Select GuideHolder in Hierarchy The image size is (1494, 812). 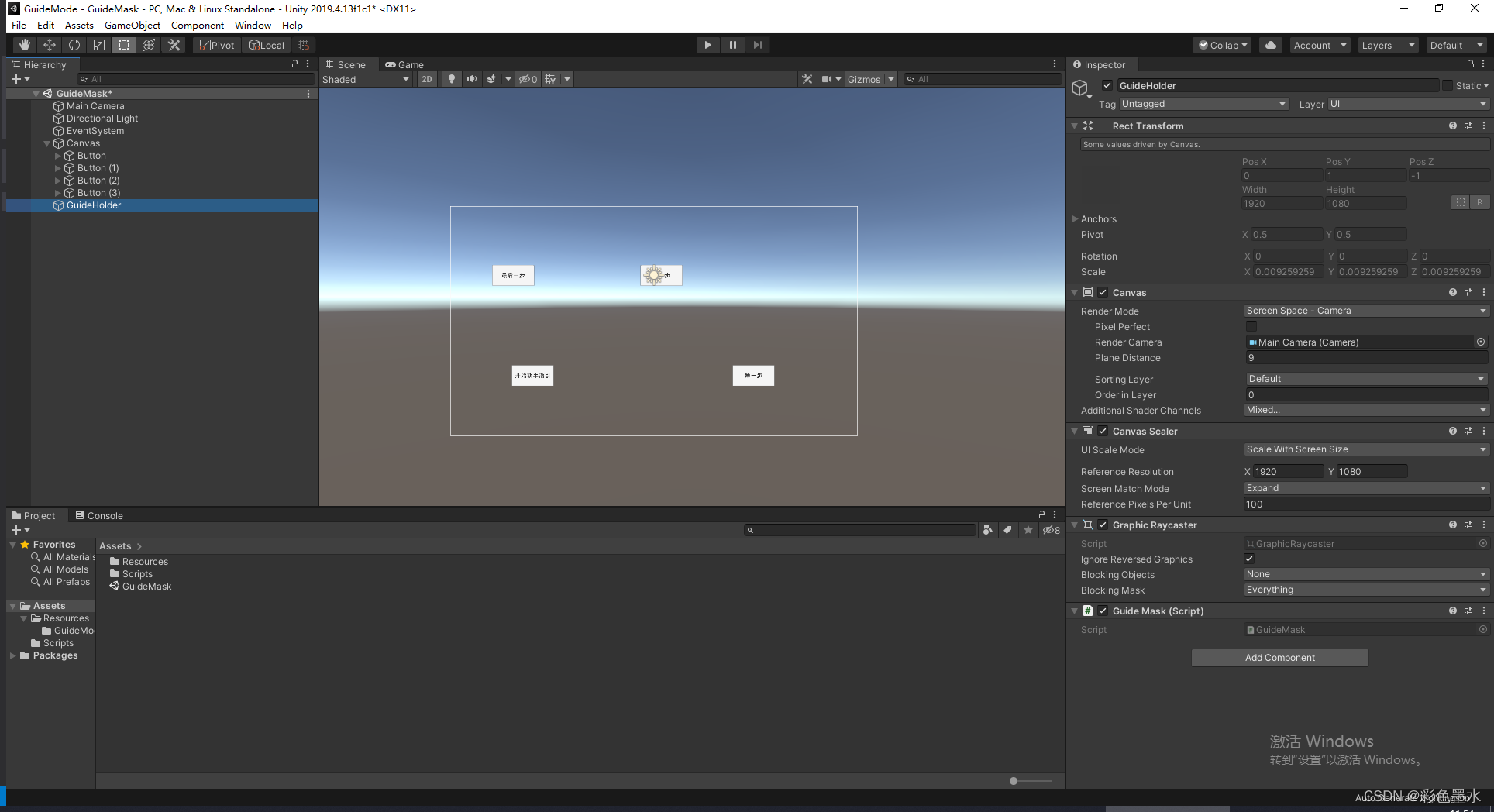coord(94,205)
